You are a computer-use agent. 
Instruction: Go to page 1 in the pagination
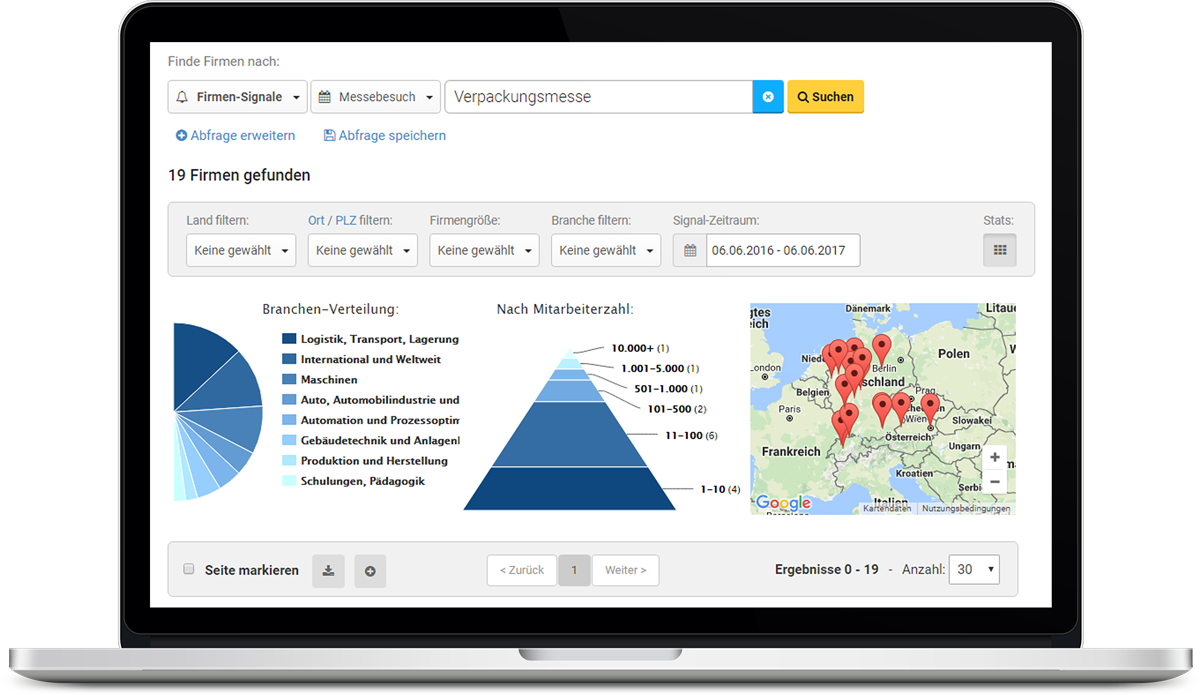point(574,570)
